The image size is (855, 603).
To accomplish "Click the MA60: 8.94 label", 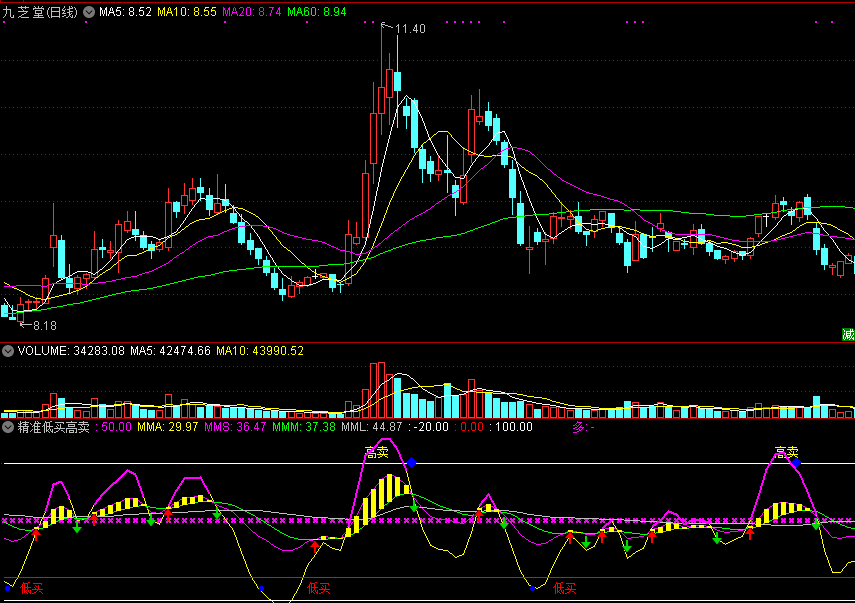I will pos(317,12).
